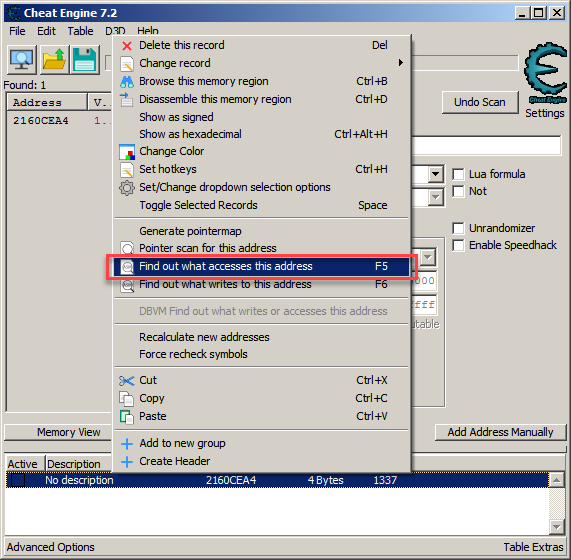Click the save floppy disk icon
This screenshot has width=571, height=560.
click(85, 60)
